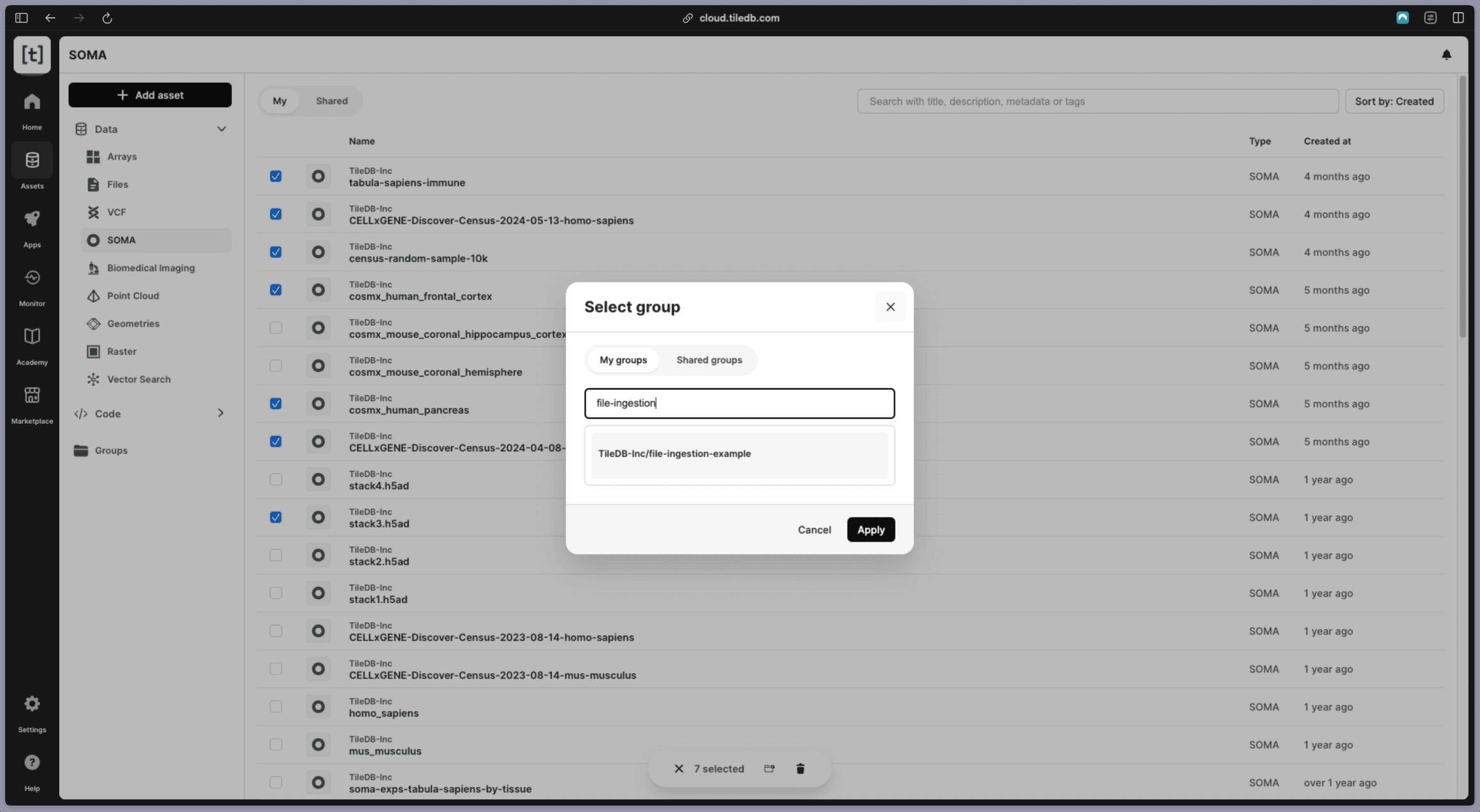Open the Sort by: Created dropdown
Screen dimensions: 1480x812
pos(1394,101)
